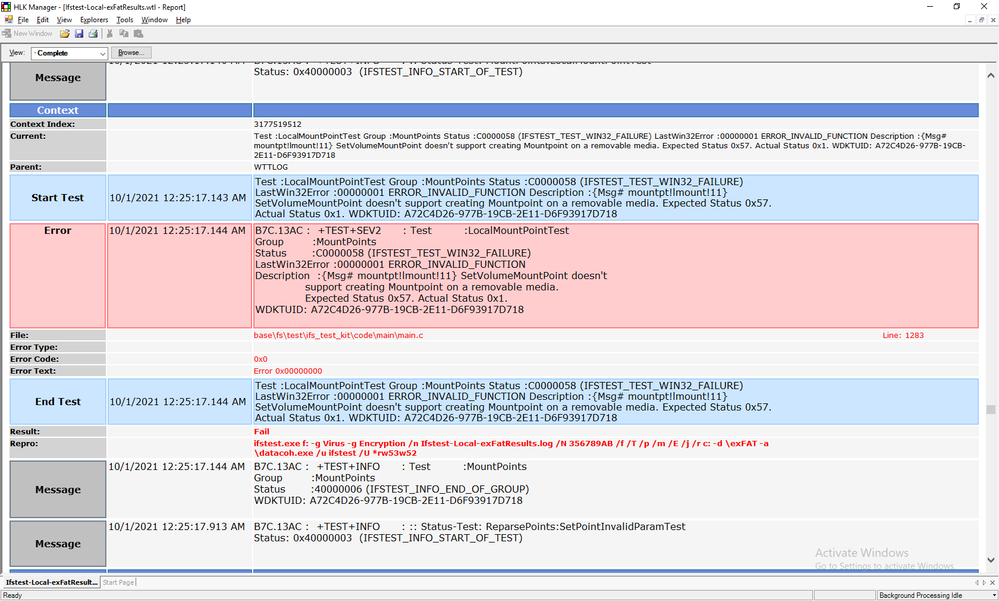Click the Message cell with 12:25:17.913 AM
This screenshot has height=601, width=999.
57,544
